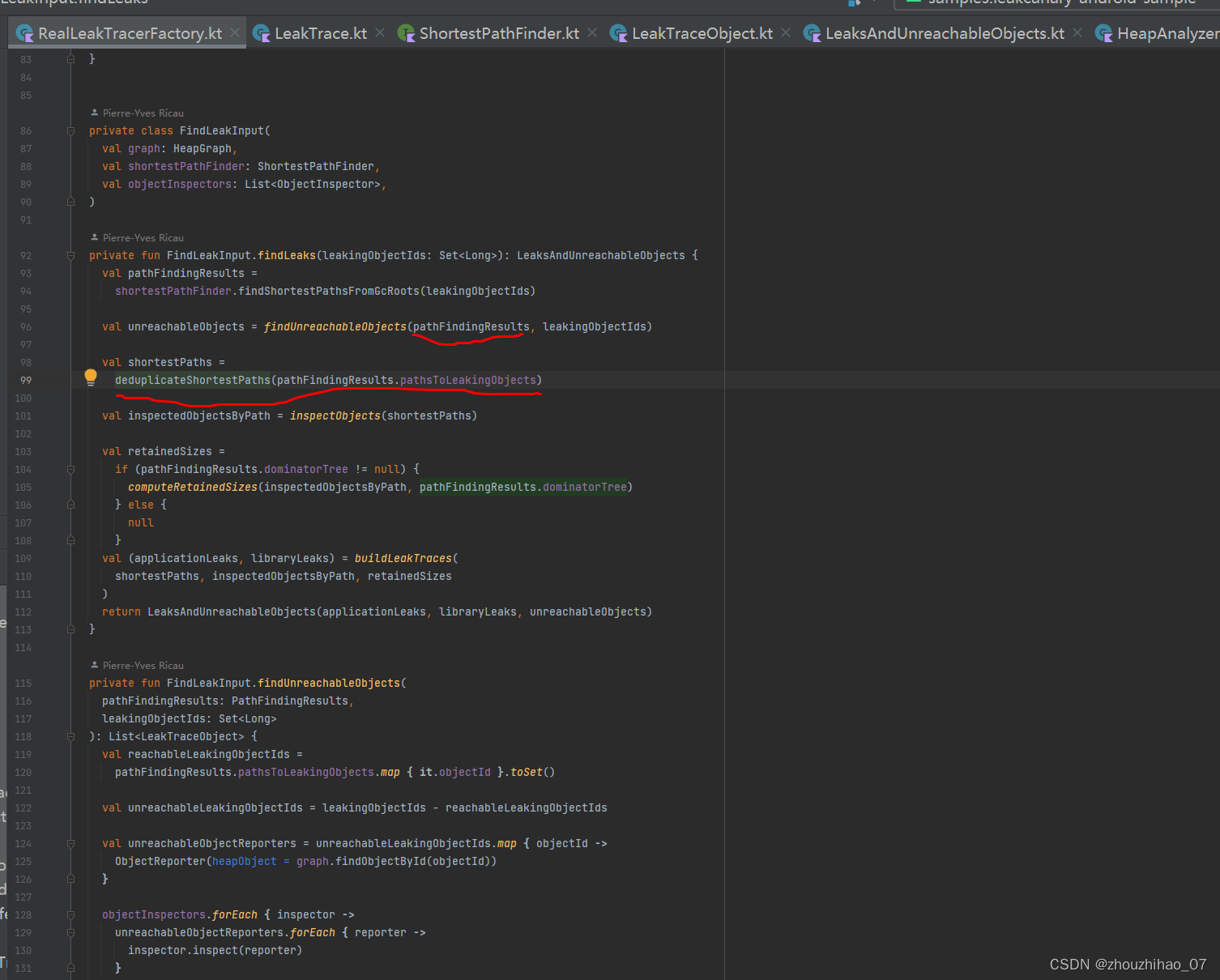Click ObjectReporter on line 125
The width and height of the screenshot is (1220, 980).
point(160,861)
